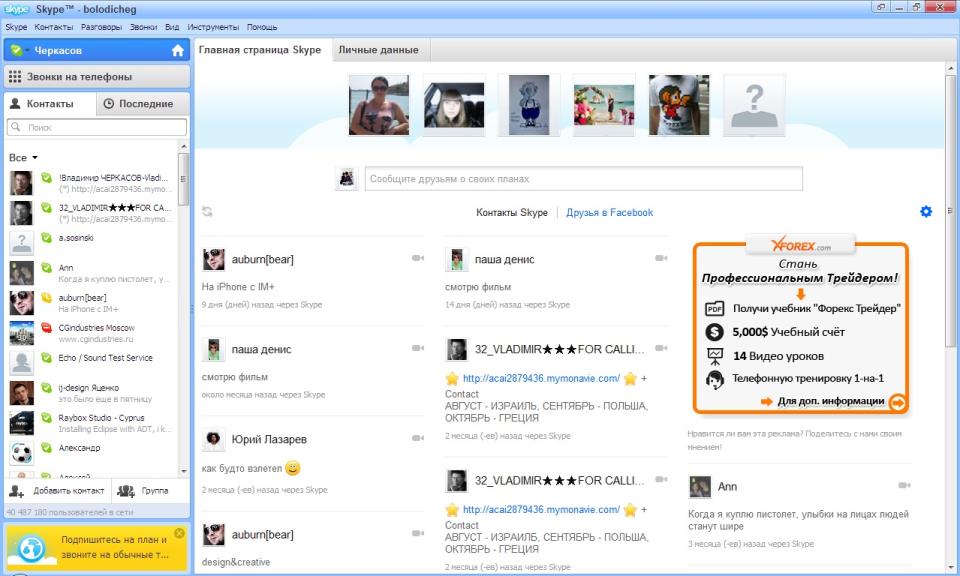This screenshot has width=960, height=576.
Task: Video call Юрий Лазарев via the camera icon
Action: click(x=418, y=438)
